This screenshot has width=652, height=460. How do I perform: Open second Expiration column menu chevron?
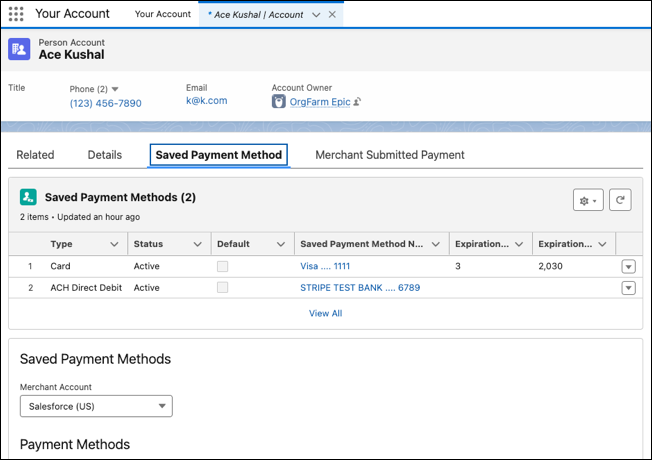coord(602,244)
